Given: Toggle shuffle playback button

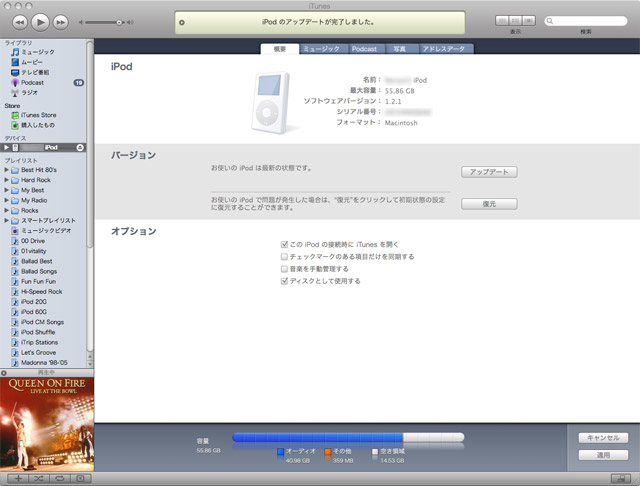Looking at the screenshot, I should click(39, 478).
